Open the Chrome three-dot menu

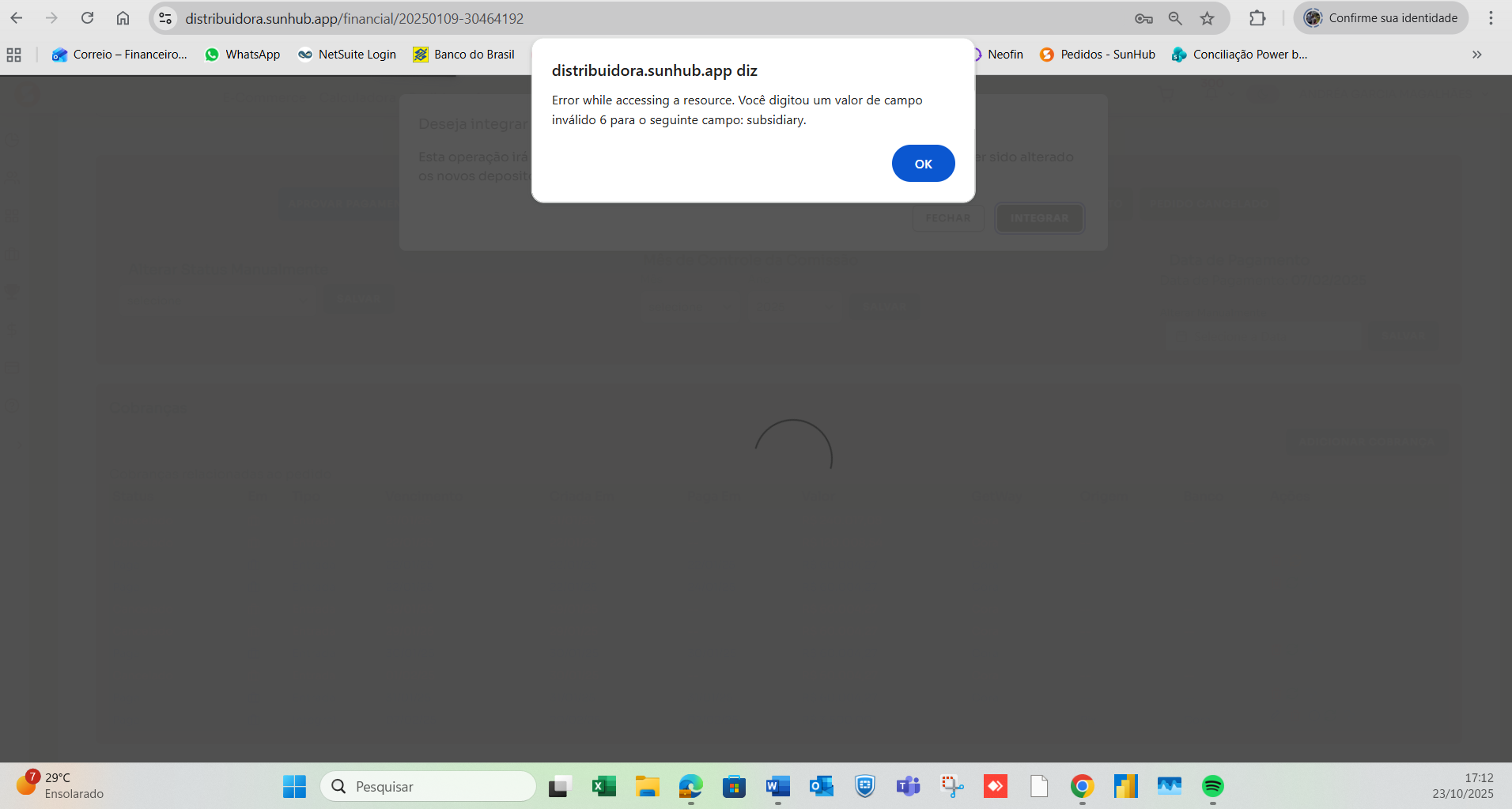pyautogui.click(x=1491, y=18)
